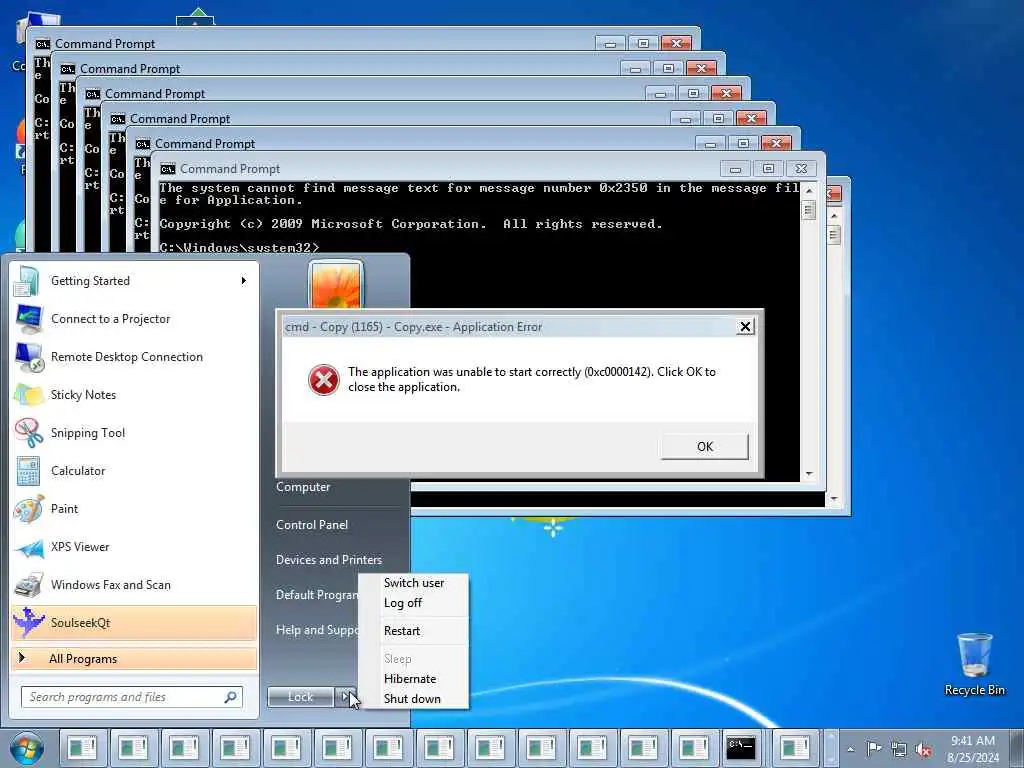Select Shut down in power menu
This screenshot has height=768, width=1024.
point(414,699)
